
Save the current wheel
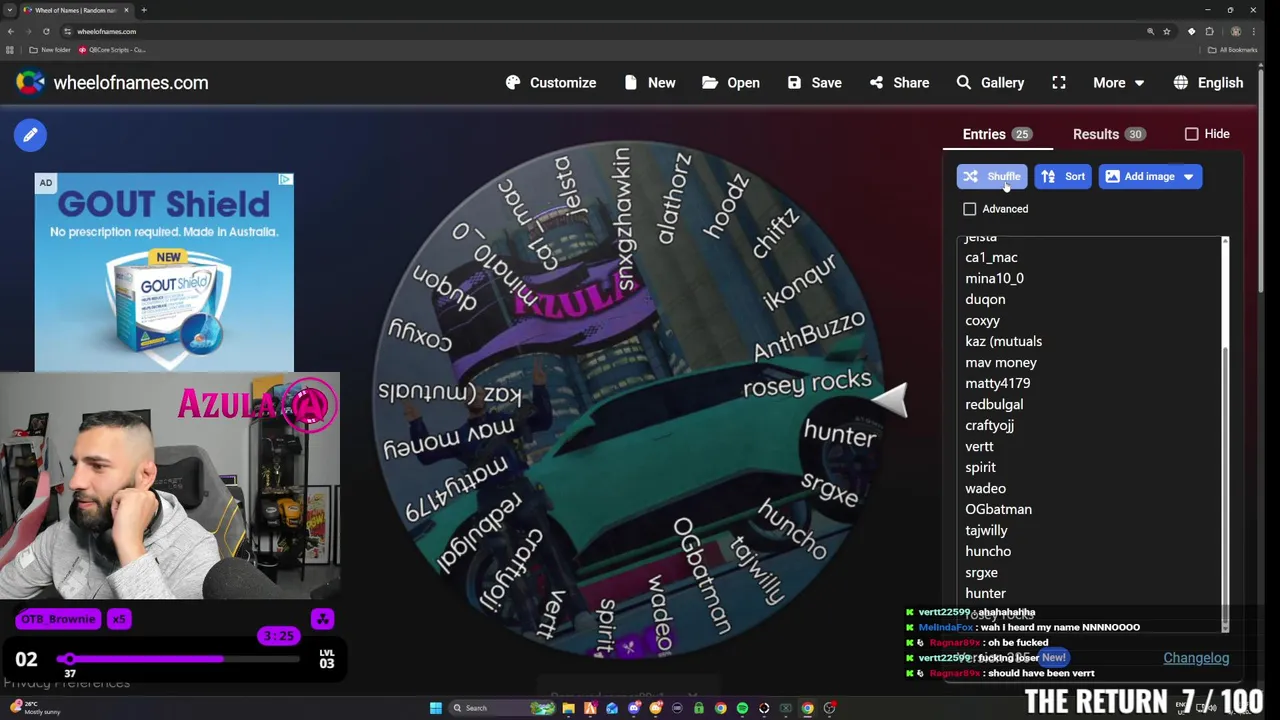(814, 83)
